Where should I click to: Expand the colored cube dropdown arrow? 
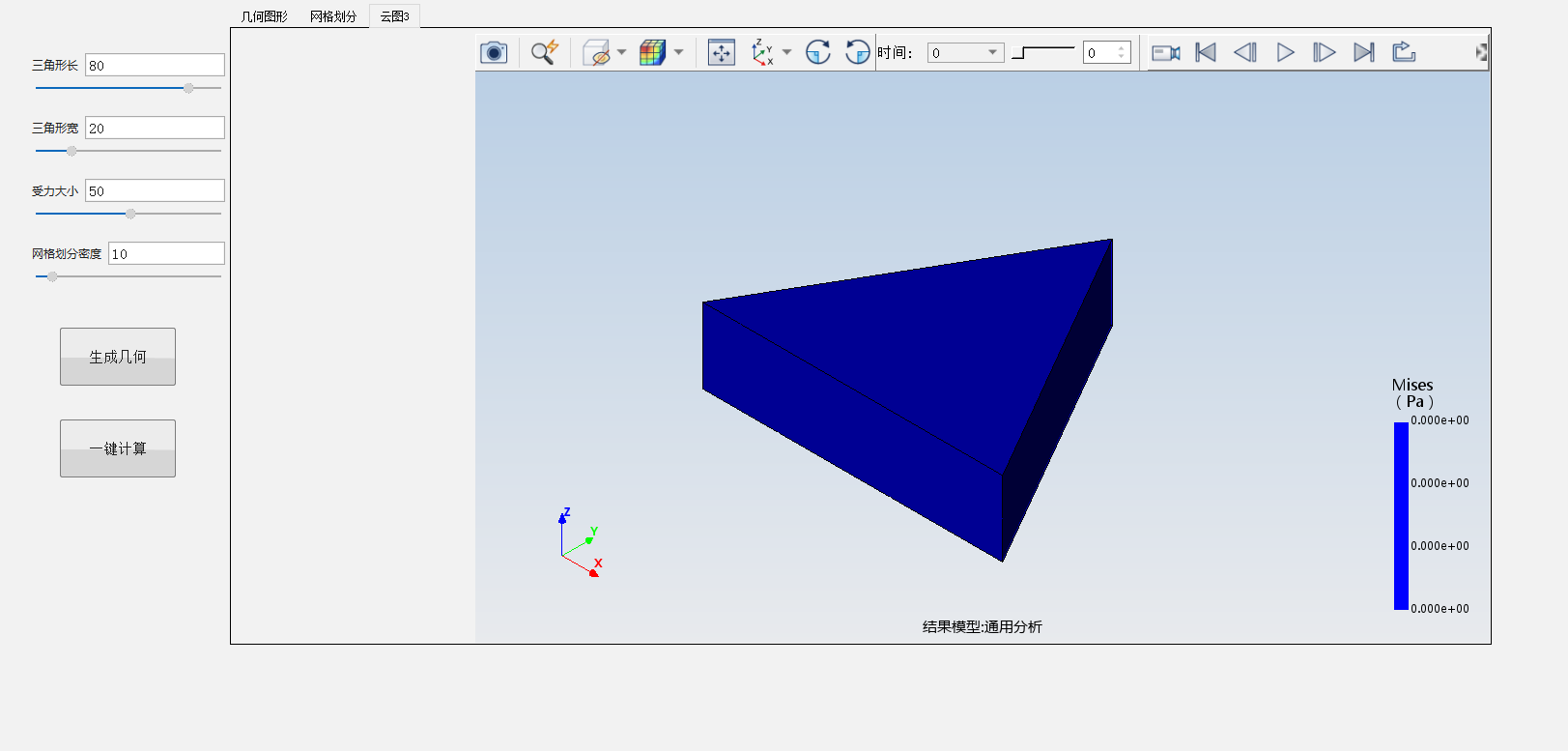point(678,52)
